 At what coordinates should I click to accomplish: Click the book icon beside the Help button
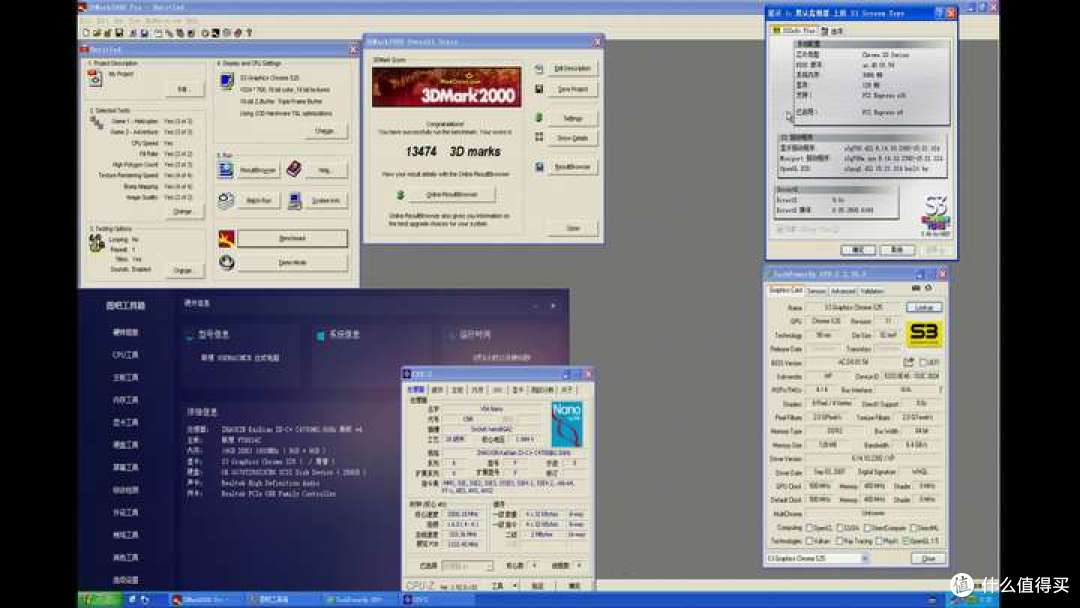[x=293, y=169]
